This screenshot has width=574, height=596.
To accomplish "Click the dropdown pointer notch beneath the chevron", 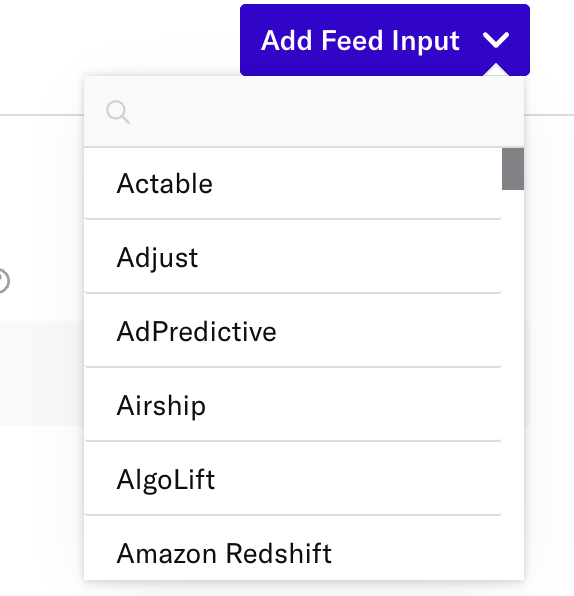I will point(496,70).
